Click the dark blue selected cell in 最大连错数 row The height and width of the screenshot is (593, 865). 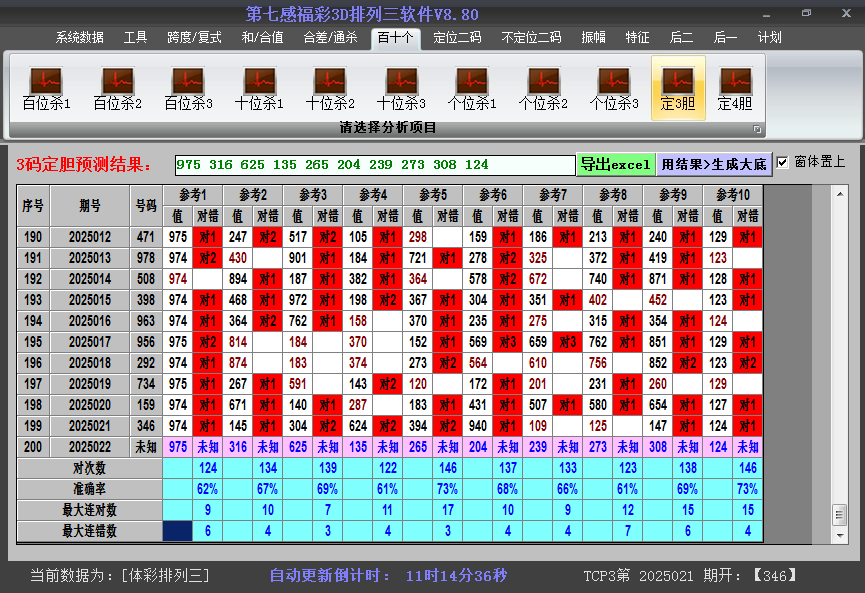pos(178,531)
